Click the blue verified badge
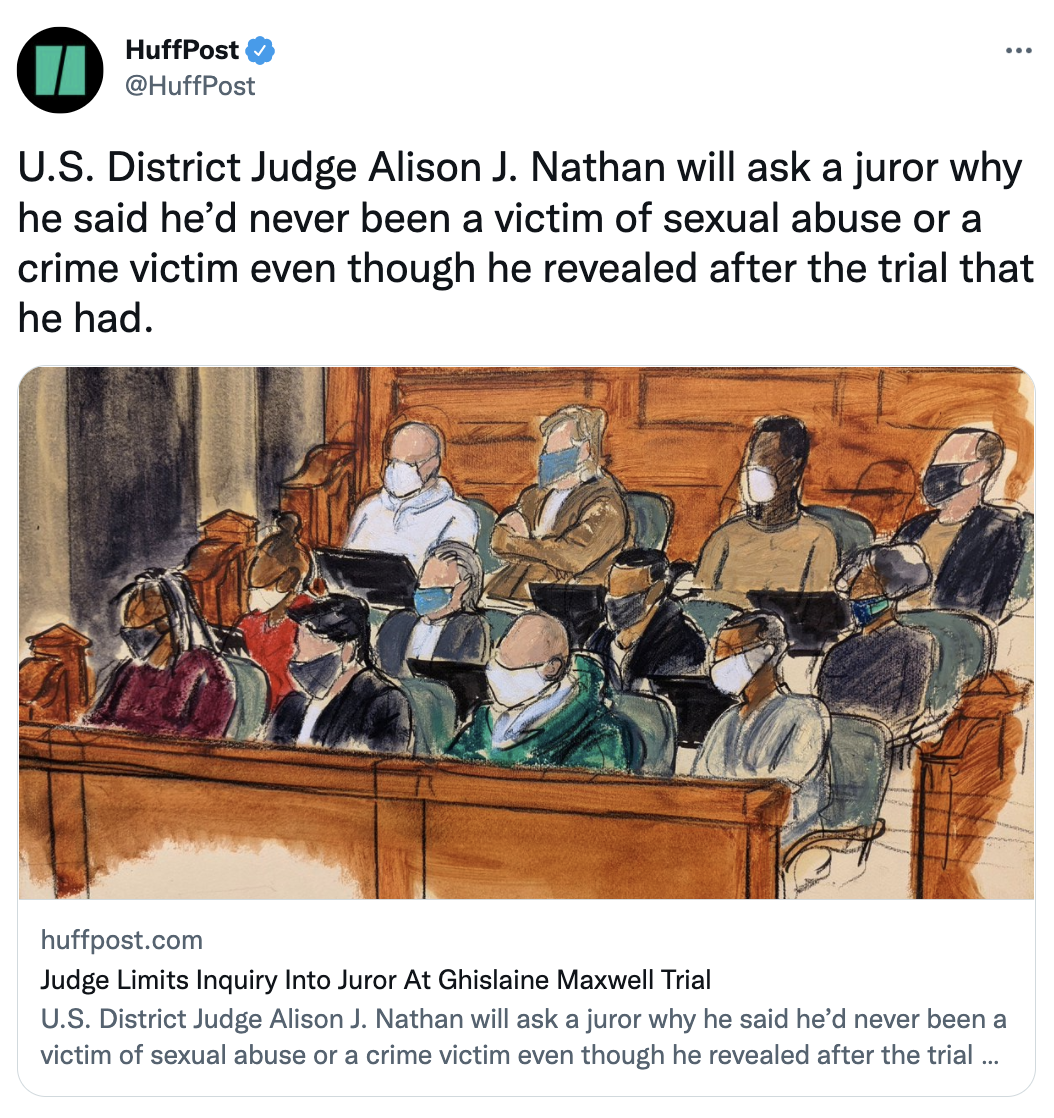The width and height of the screenshot is (1054, 1118). 260,51
